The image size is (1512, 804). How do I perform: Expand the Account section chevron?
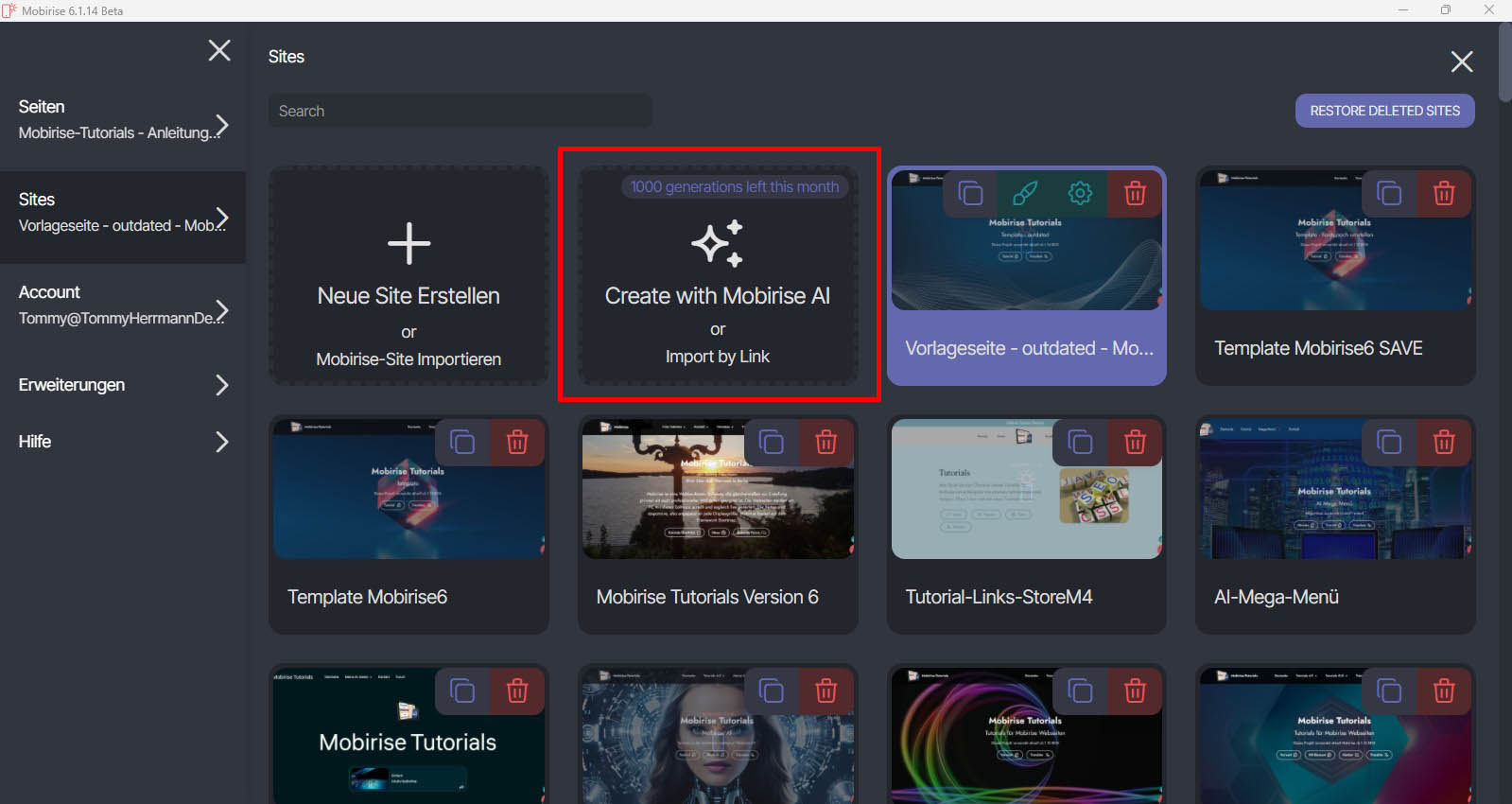221,309
